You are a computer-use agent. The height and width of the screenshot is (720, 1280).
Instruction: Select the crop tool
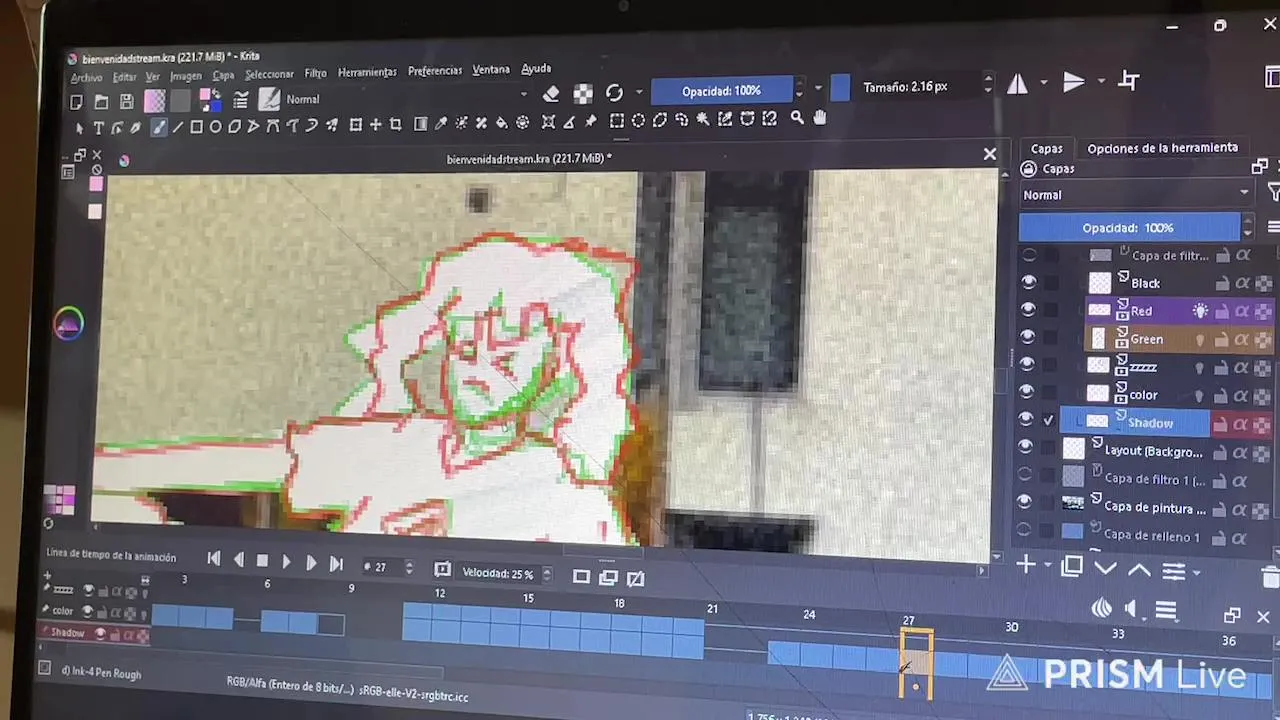pyautogui.click(x=395, y=125)
